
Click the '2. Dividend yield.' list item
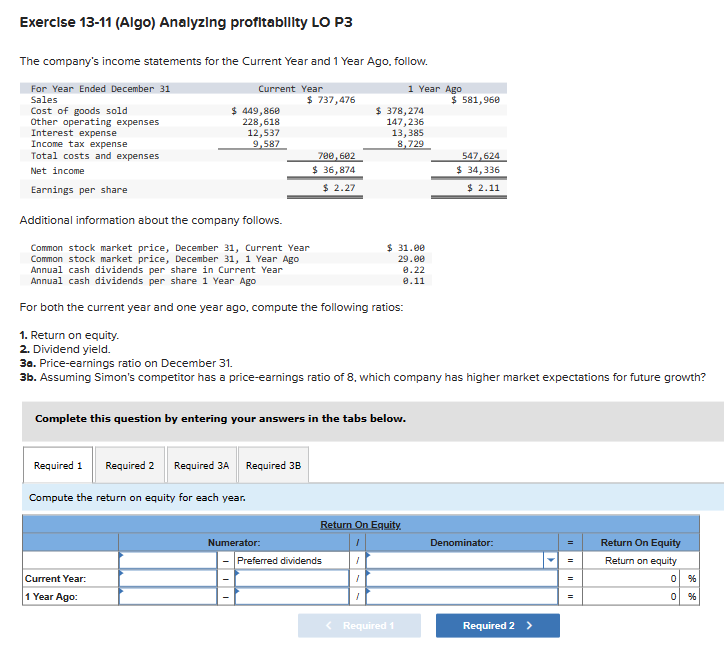click(x=65, y=349)
